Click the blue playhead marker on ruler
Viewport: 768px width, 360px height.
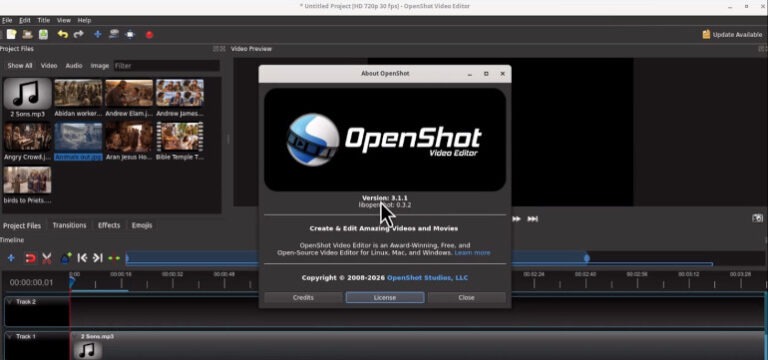click(x=72, y=282)
